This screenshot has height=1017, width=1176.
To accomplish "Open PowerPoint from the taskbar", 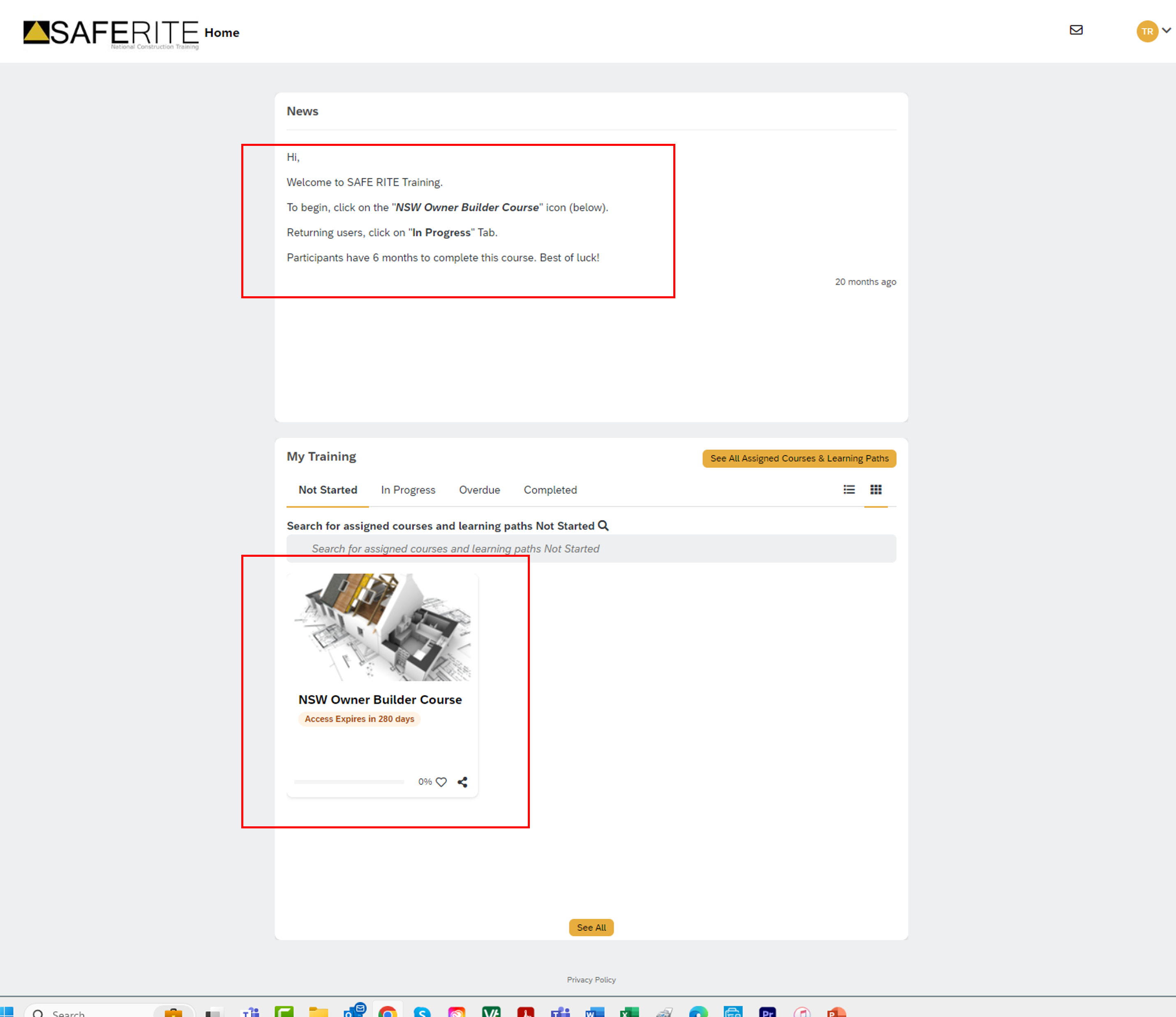I will pyautogui.click(x=836, y=1012).
